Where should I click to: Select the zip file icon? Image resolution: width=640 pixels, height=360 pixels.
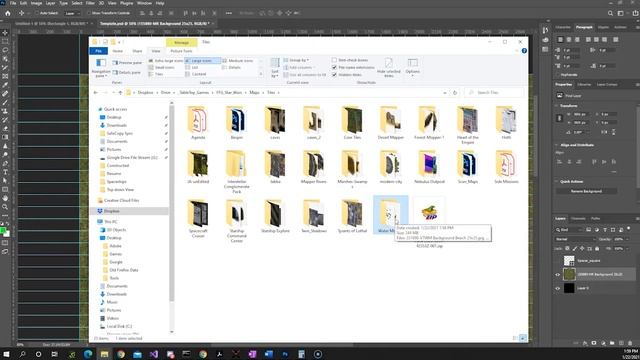pyautogui.click(x=429, y=213)
